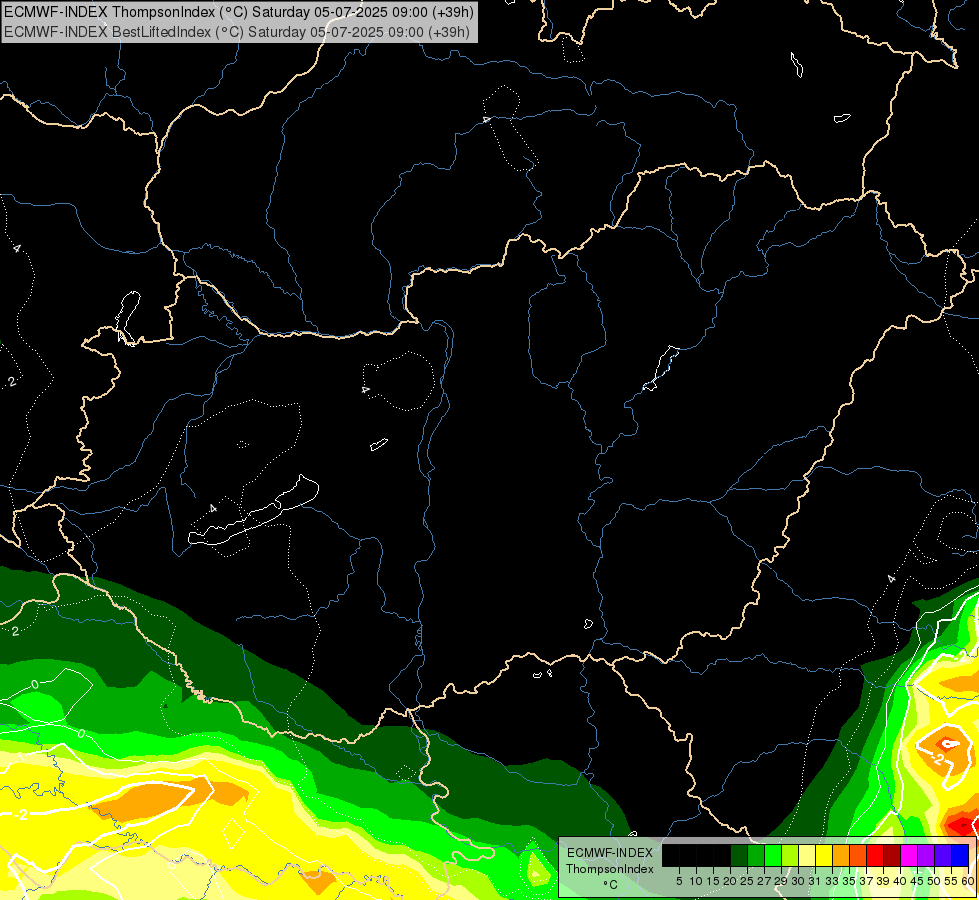Select the medium green 25–27 legend swatch
The height and width of the screenshot is (900, 979).
click(x=756, y=856)
